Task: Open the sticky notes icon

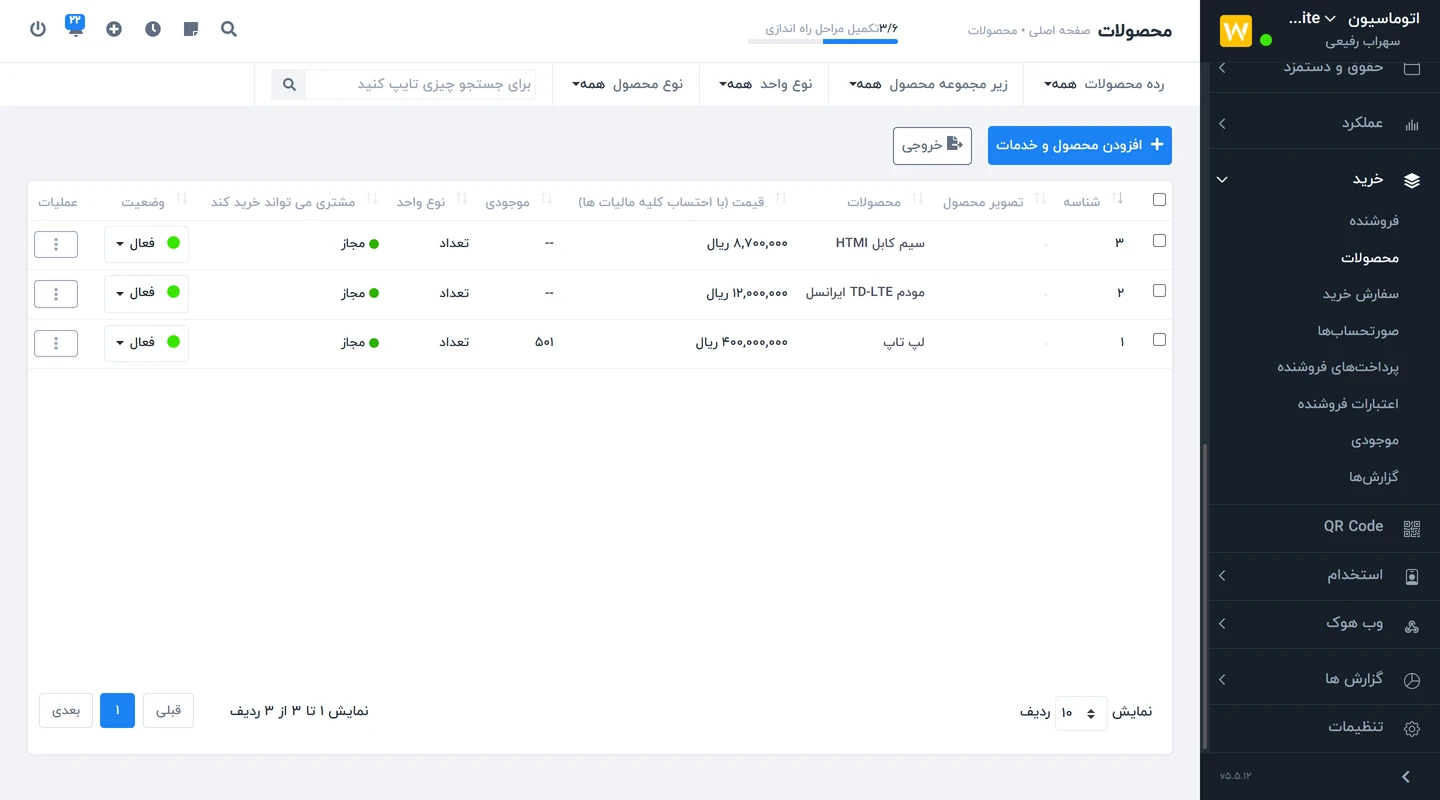Action: tap(191, 29)
